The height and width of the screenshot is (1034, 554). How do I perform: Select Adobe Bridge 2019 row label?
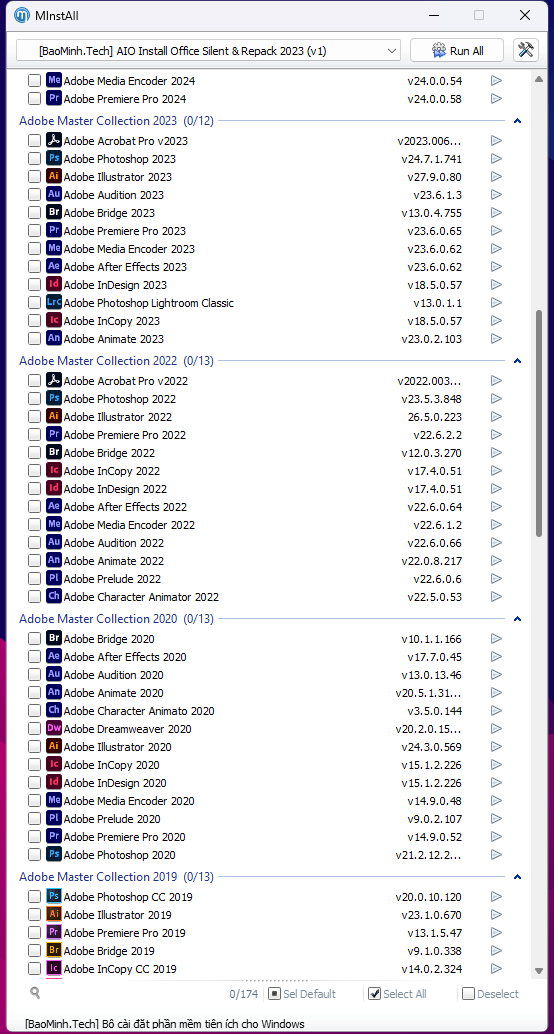coord(109,951)
